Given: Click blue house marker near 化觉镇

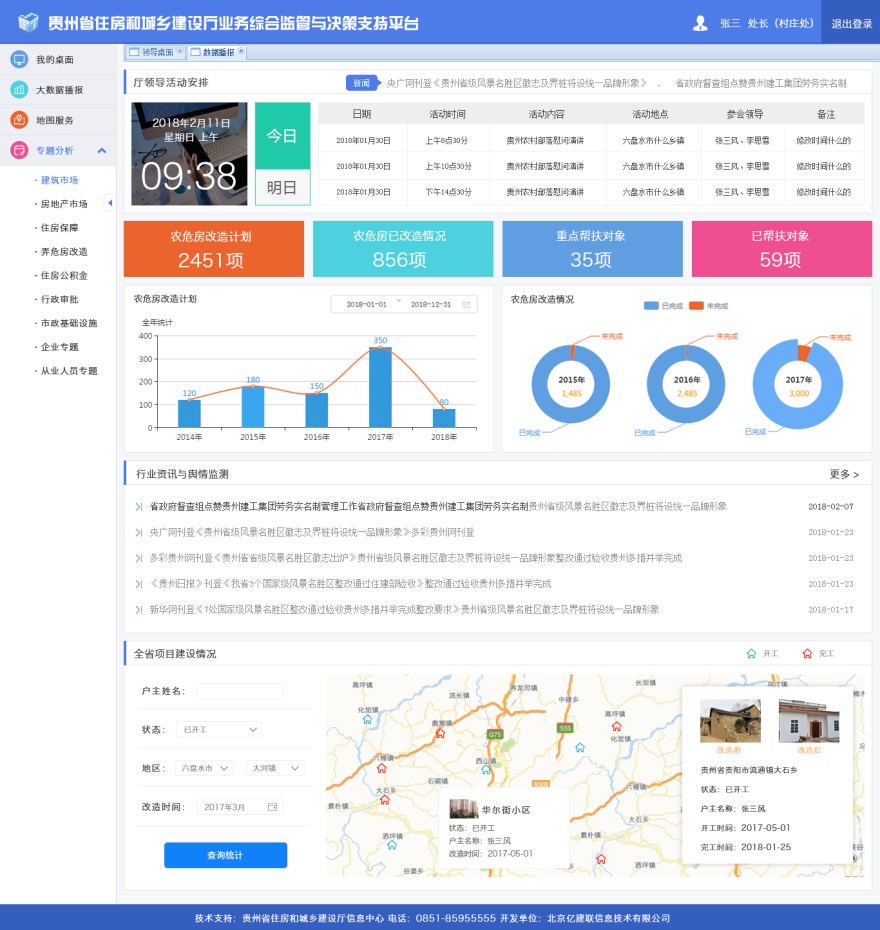Looking at the screenshot, I should coord(368,719).
